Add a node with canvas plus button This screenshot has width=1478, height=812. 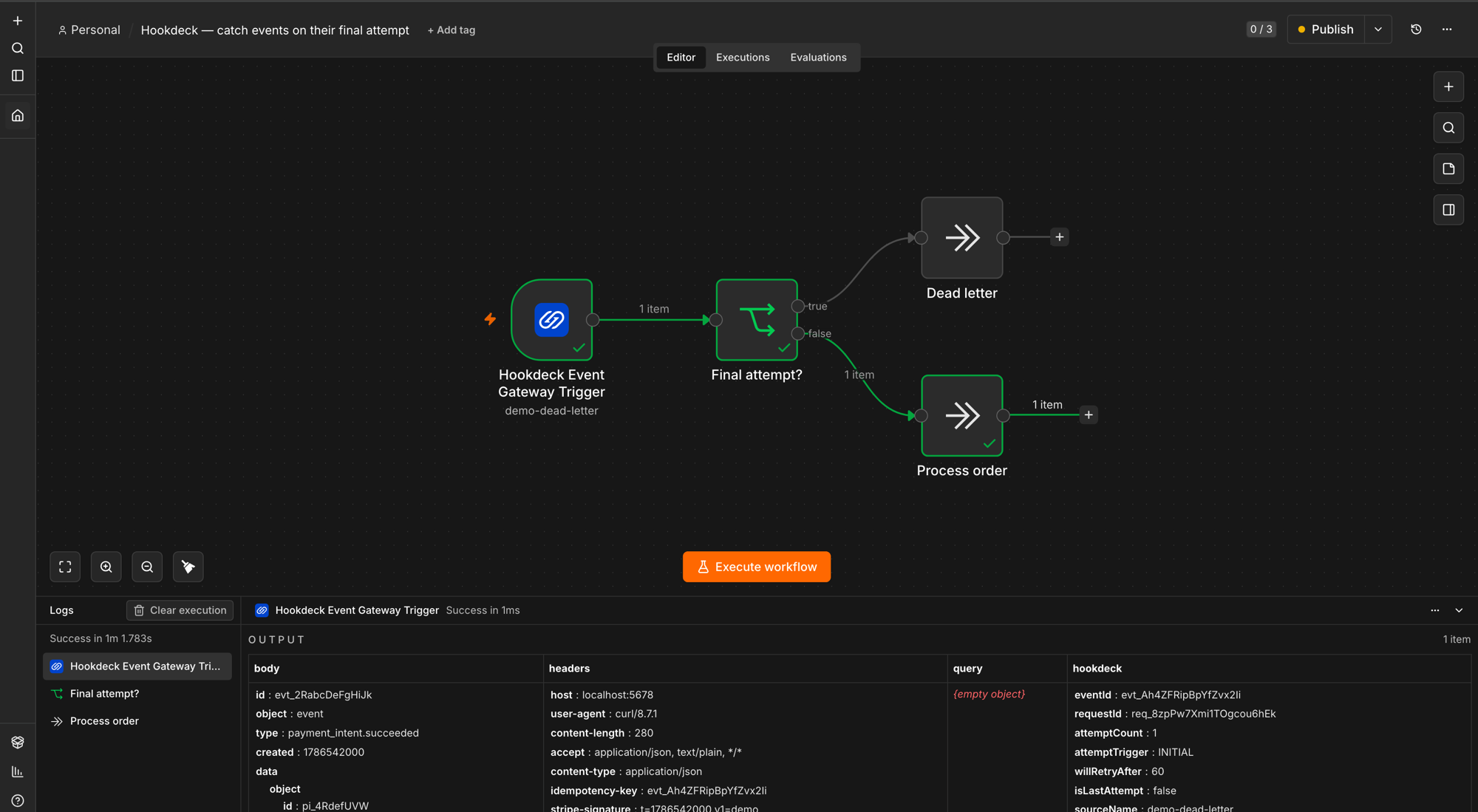coord(1448,86)
